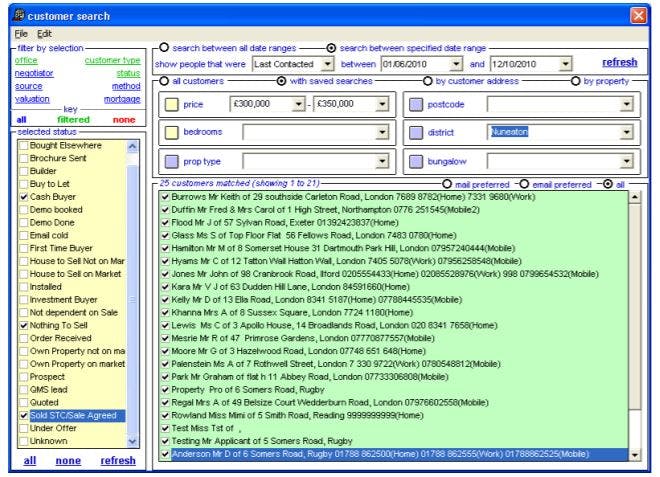Select the by property radio button
The height and width of the screenshot is (477, 660).
pos(575,81)
